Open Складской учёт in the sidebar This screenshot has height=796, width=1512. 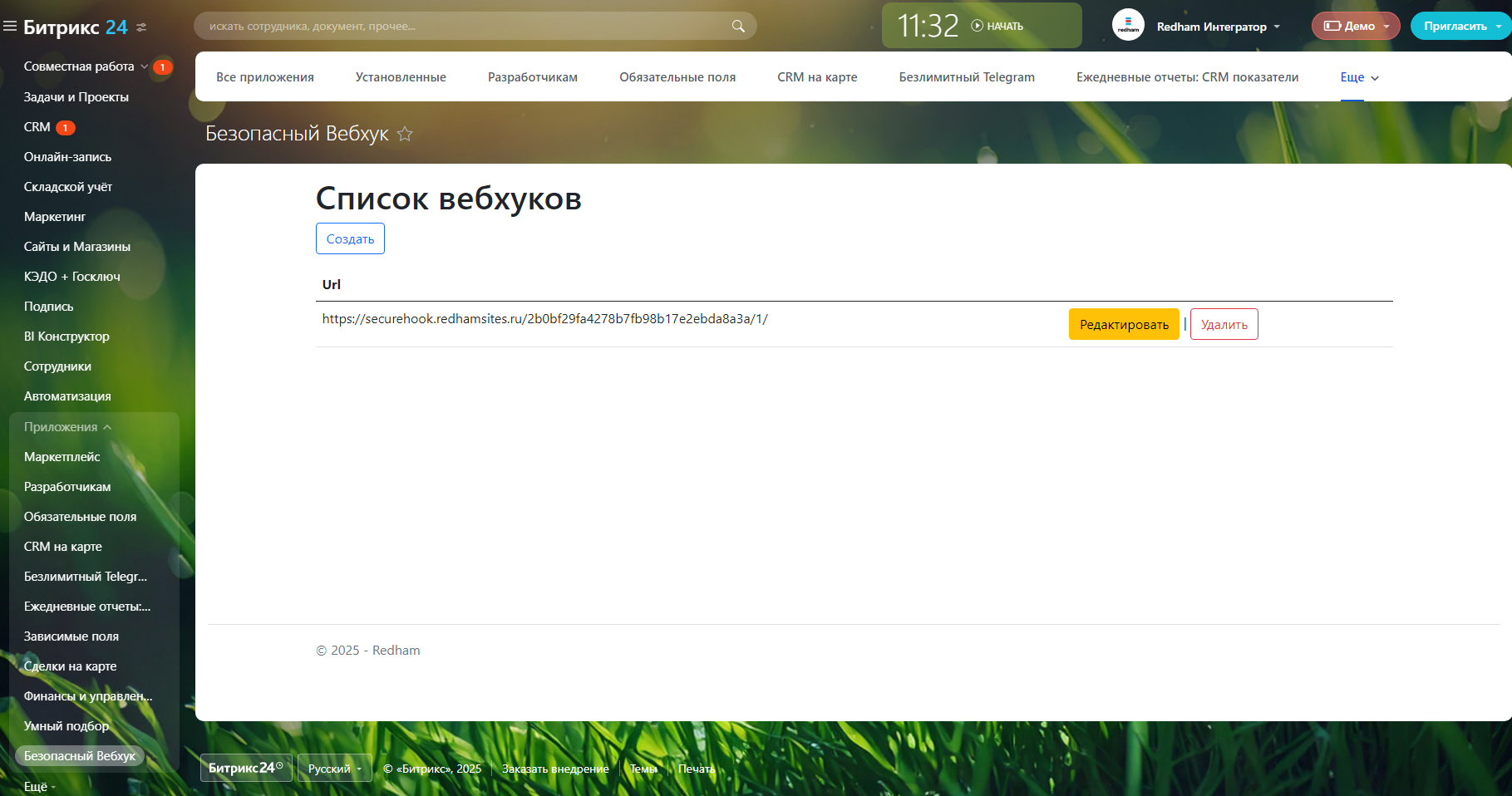tap(68, 187)
